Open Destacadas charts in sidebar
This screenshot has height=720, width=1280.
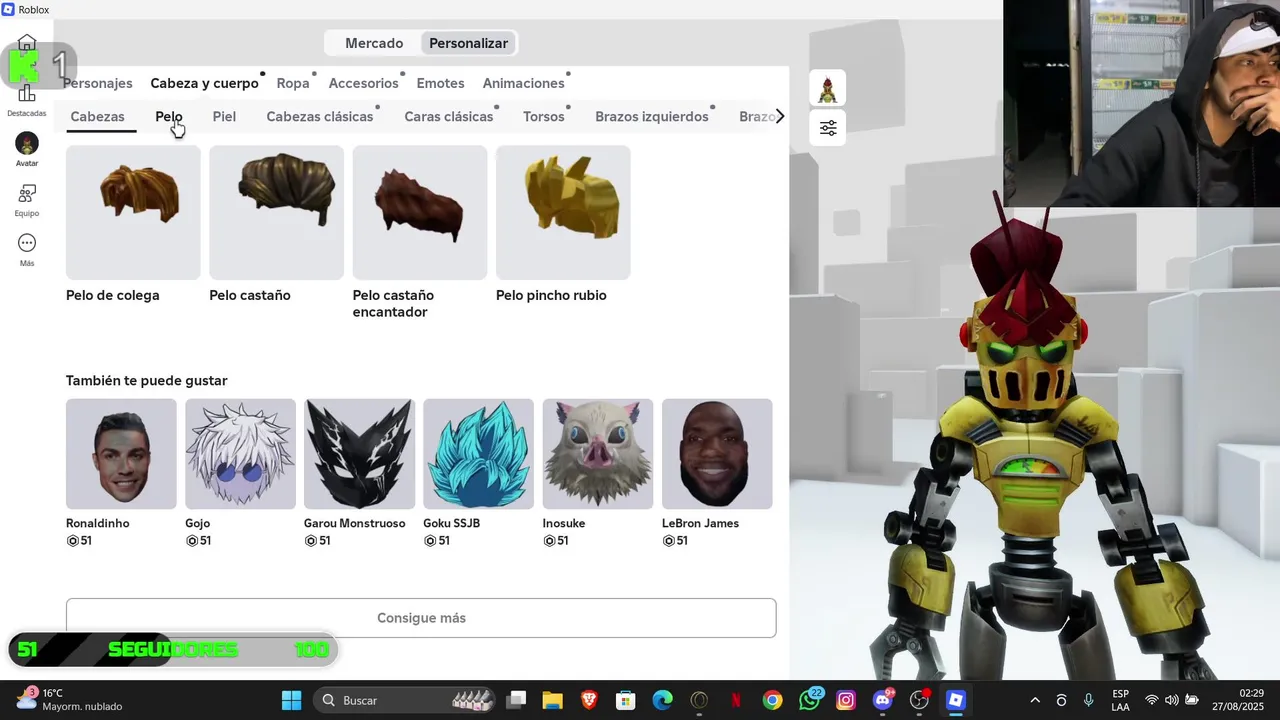pos(27,99)
